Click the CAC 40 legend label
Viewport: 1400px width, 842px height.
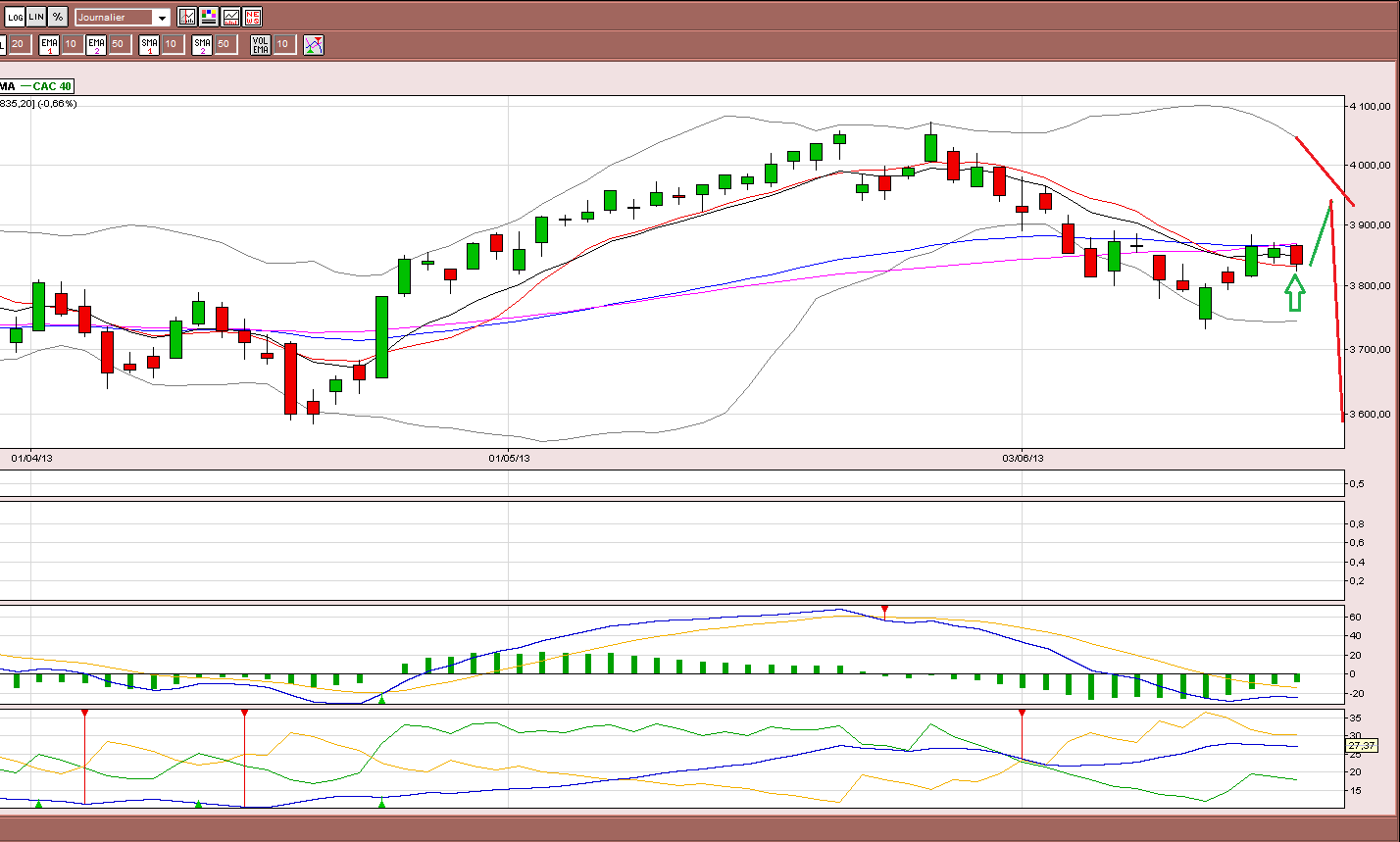pos(53,86)
